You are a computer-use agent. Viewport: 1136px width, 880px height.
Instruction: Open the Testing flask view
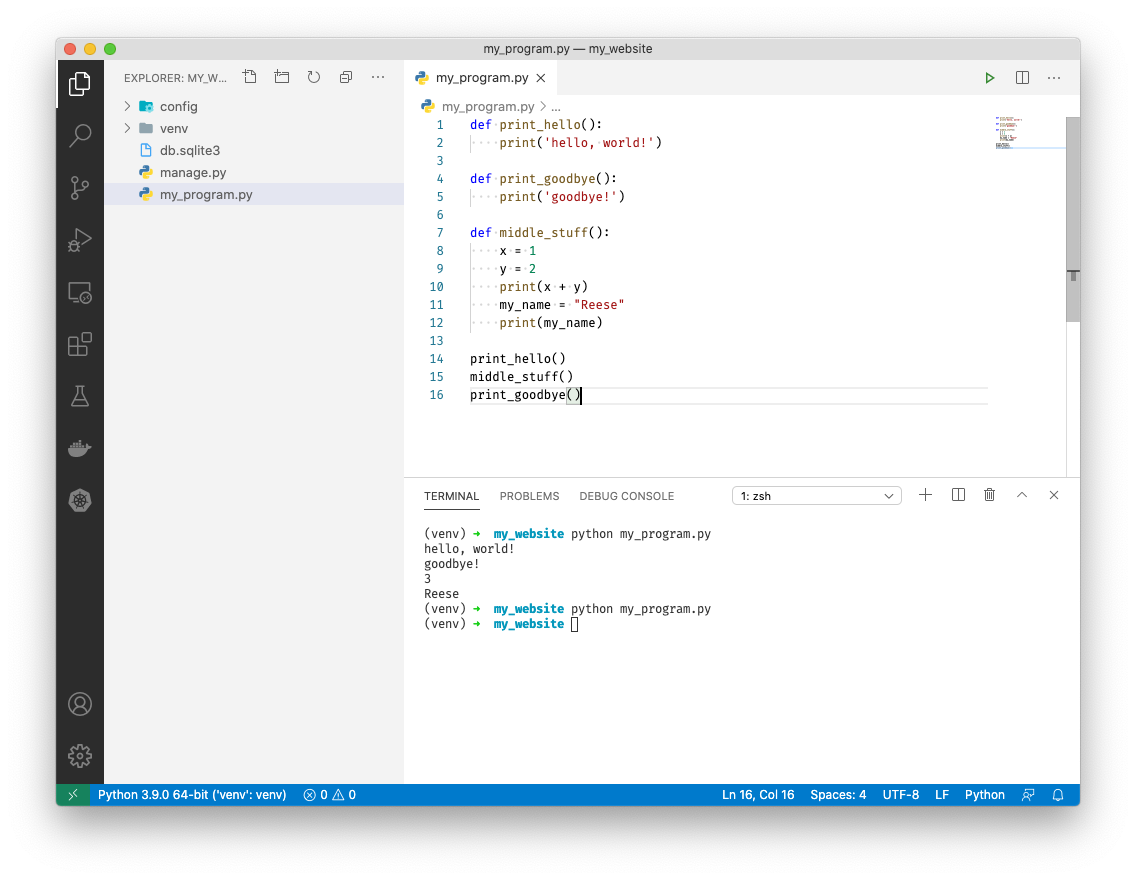[x=80, y=396]
